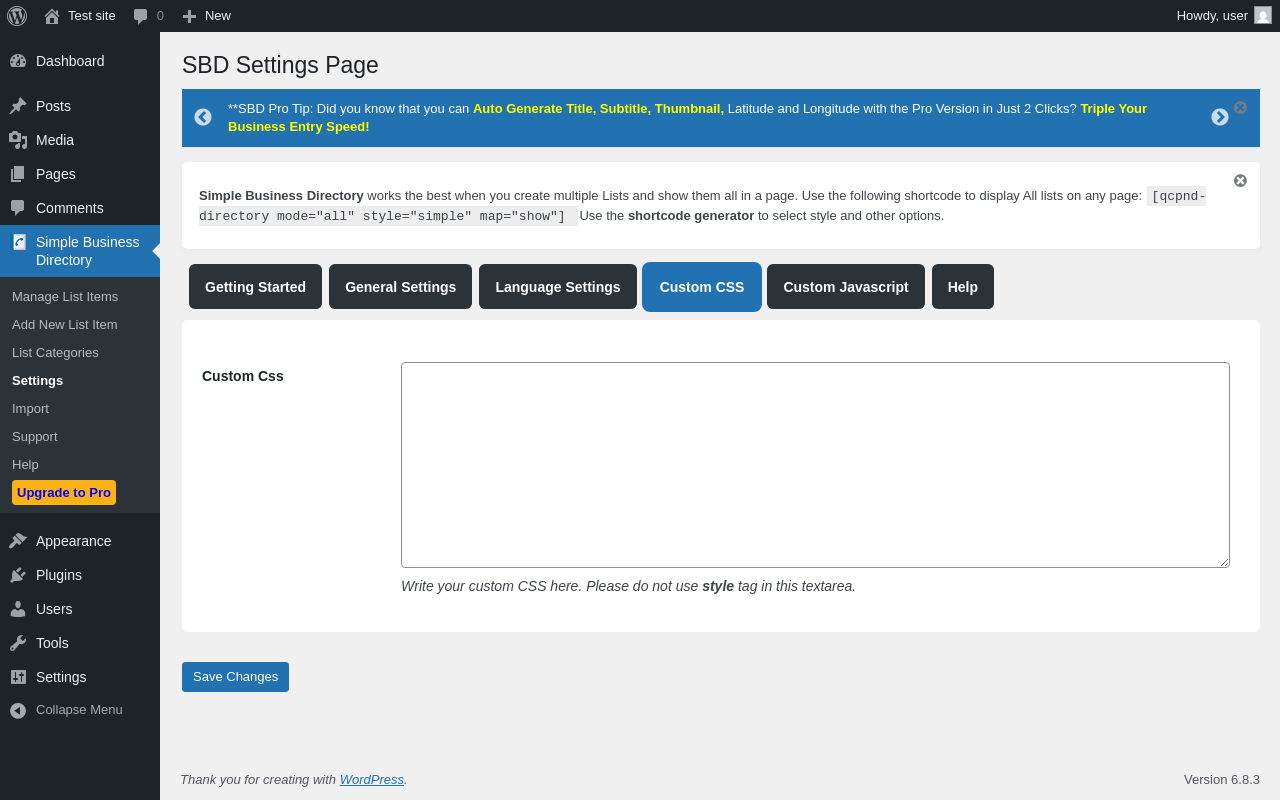Open the WordPress link in footer

point(372,780)
